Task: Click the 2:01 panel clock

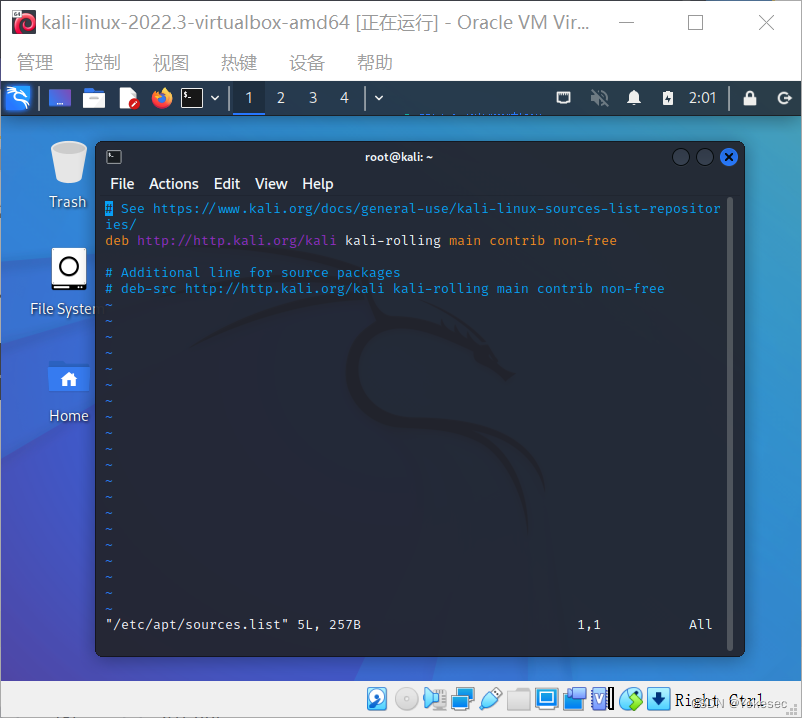Action: (x=702, y=98)
